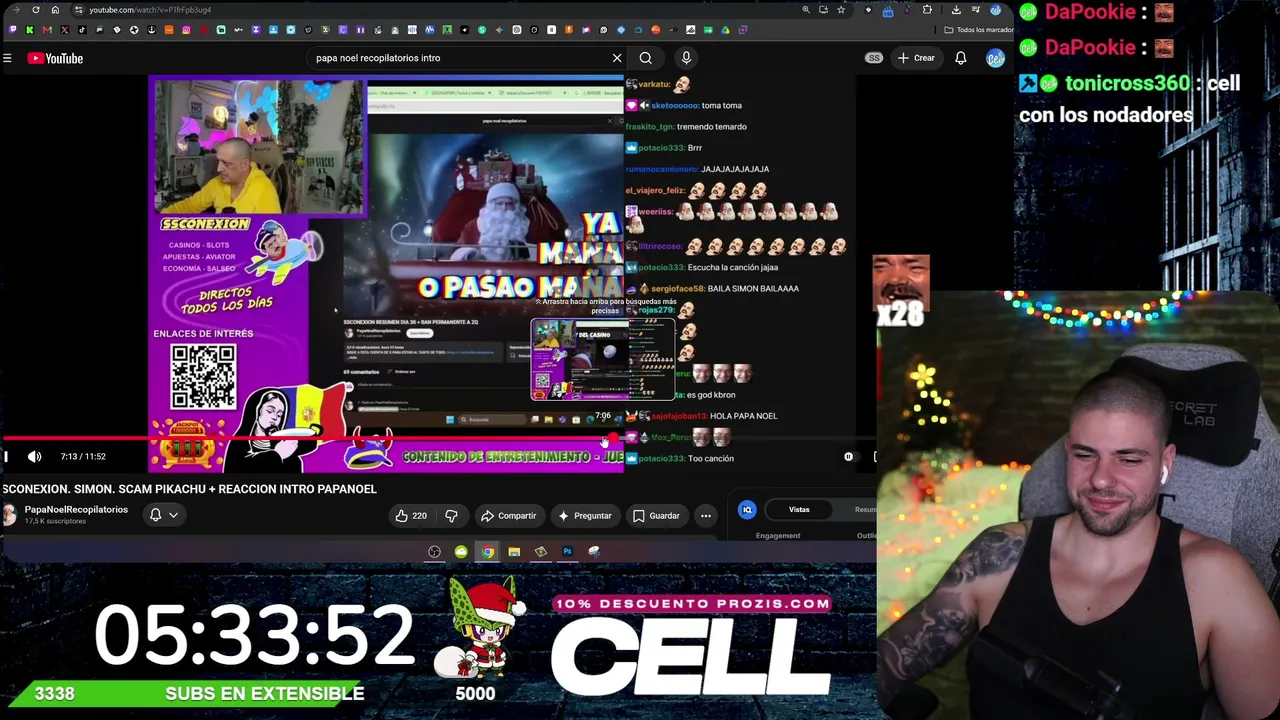This screenshot has width=1280, height=720.
Task: Click the Engagement label in the stats panel
Action: pyautogui.click(x=778, y=536)
